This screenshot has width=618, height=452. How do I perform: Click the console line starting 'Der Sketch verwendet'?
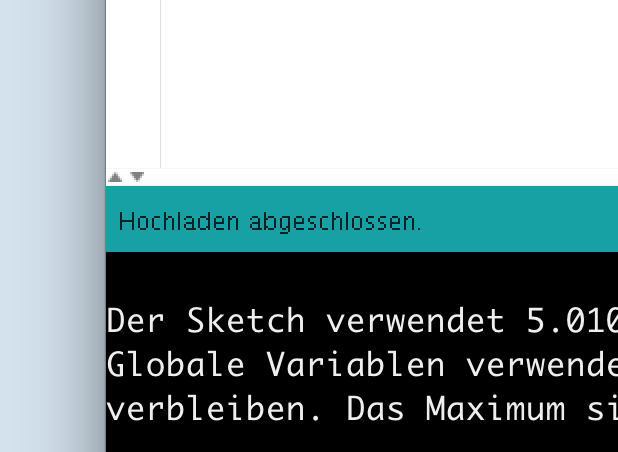(362, 321)
